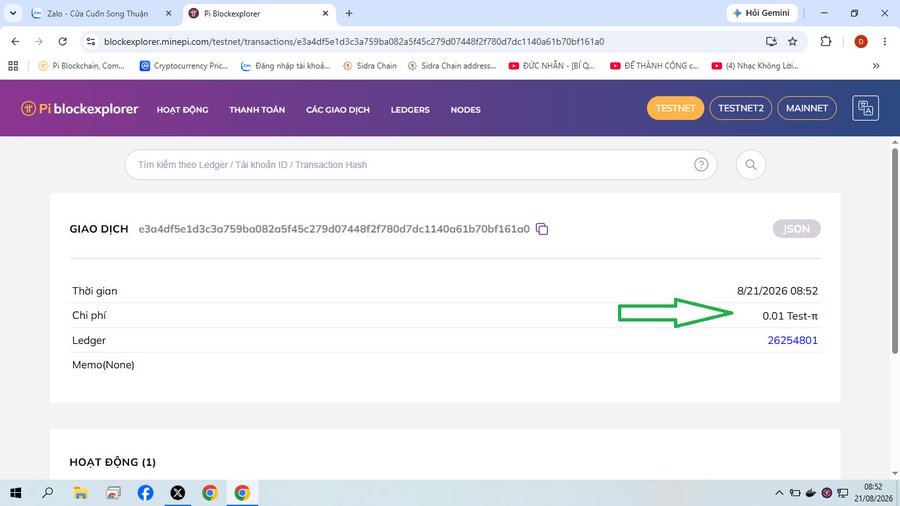Open the language translate icon

pos(865,108)
